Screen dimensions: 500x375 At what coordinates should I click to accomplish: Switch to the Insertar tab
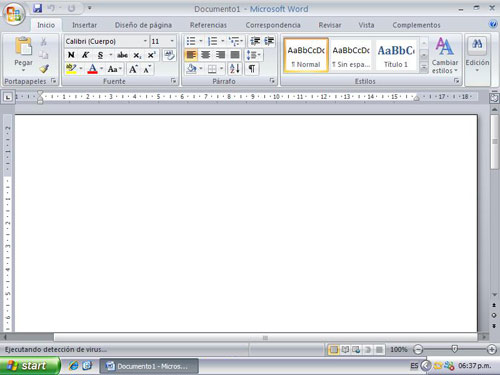84,25
